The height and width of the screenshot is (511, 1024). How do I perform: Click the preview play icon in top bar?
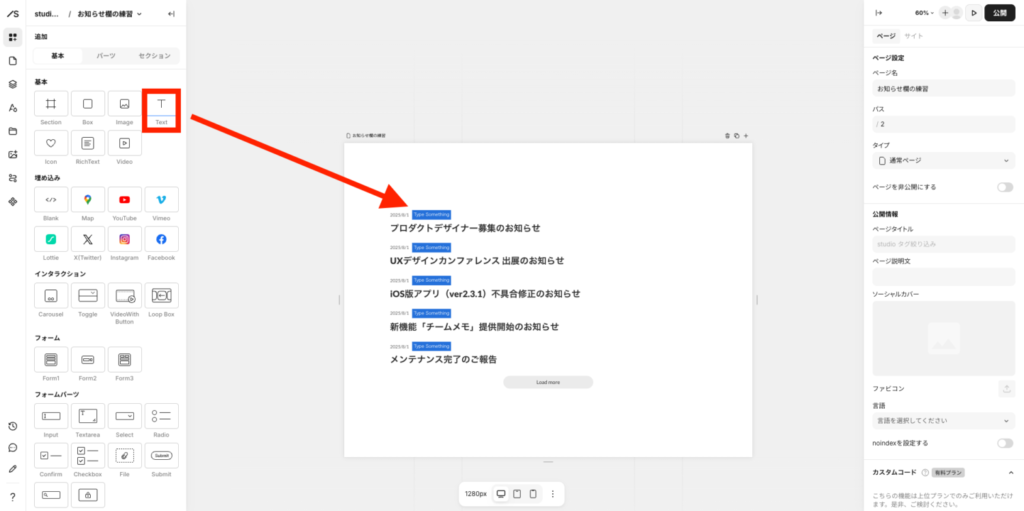click(973, 13)
